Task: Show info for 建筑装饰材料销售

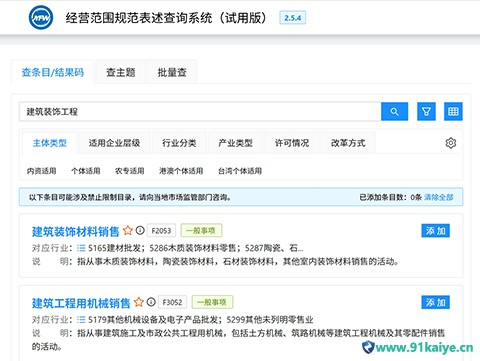Action: click(x=140, y=230)
